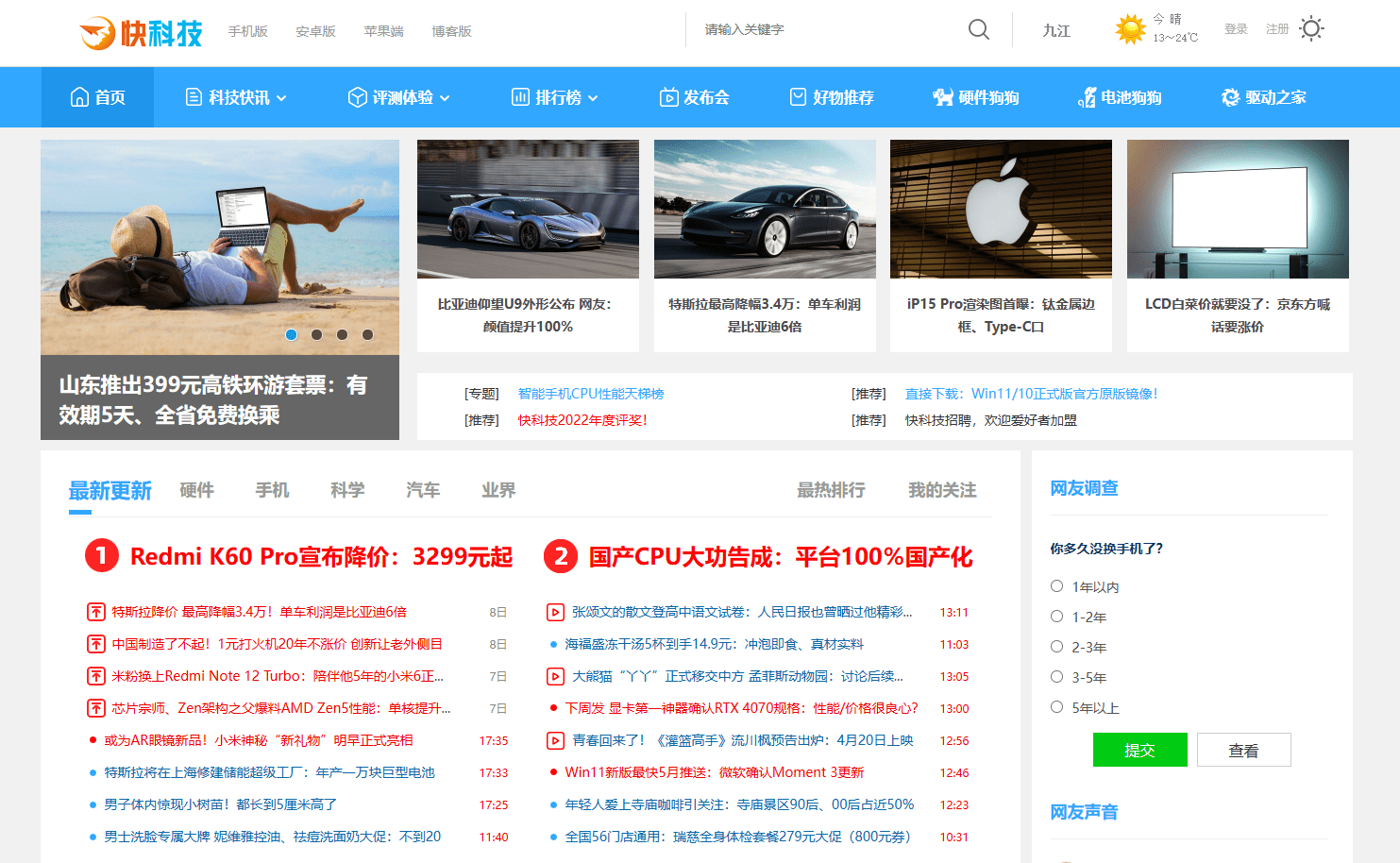Open the 快科技2022年度评奖 link
Screen dimensions: 1400x863
pos(582,420)
